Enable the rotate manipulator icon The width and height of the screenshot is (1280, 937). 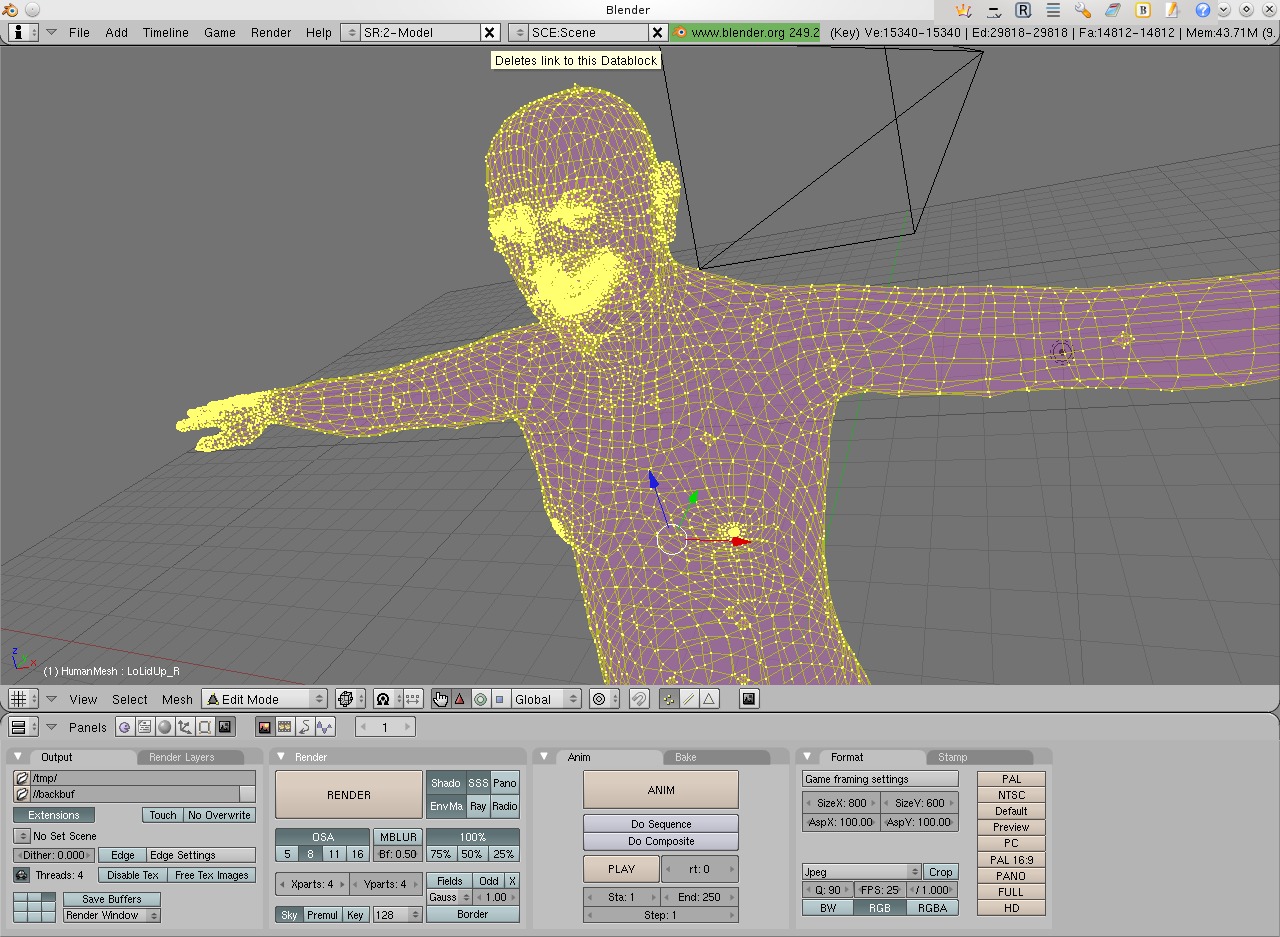tap(481, 698)
